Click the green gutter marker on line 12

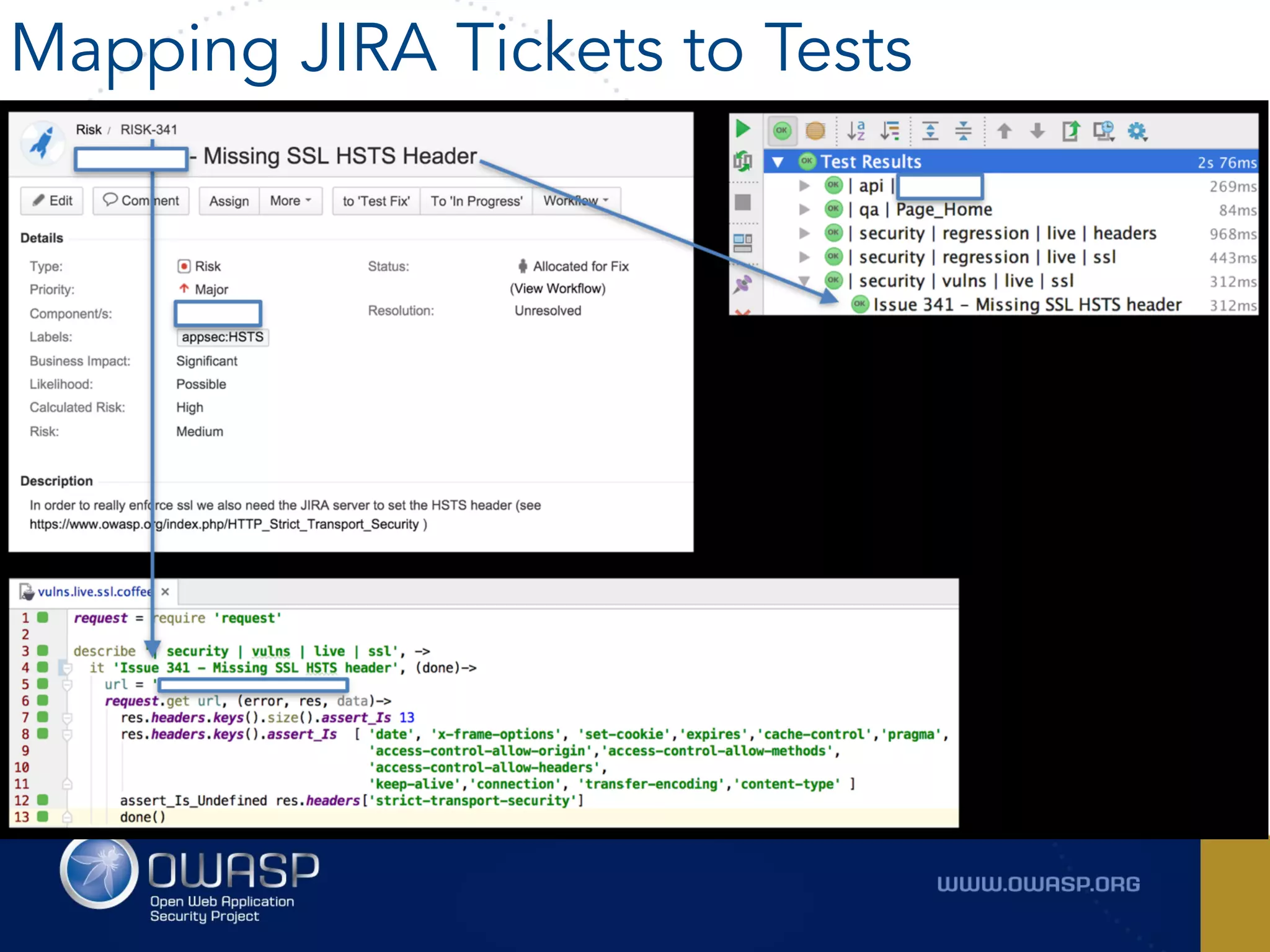click(43, 800)
